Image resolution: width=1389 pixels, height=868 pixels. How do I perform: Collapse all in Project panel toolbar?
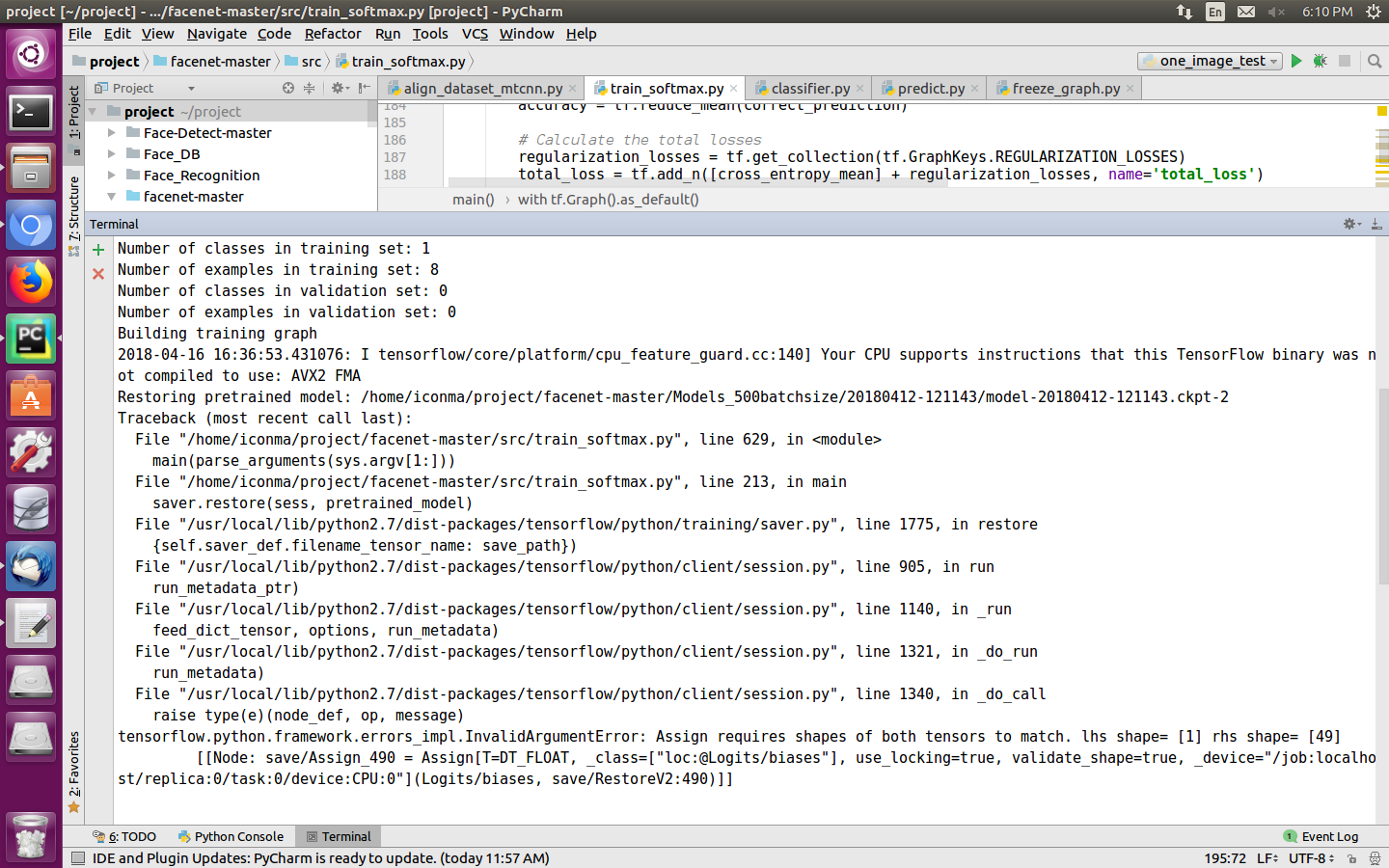pos(310,88)
